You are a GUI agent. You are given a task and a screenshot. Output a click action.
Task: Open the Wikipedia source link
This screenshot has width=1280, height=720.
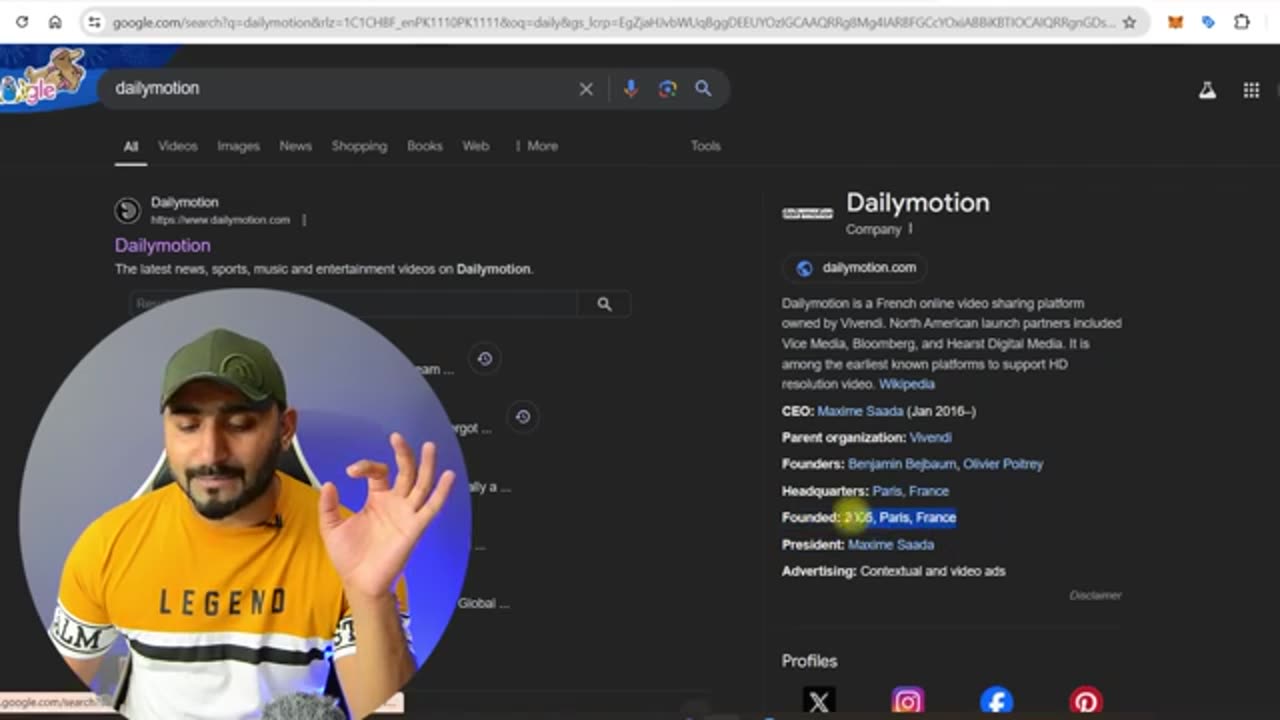(x=907, y=384)
